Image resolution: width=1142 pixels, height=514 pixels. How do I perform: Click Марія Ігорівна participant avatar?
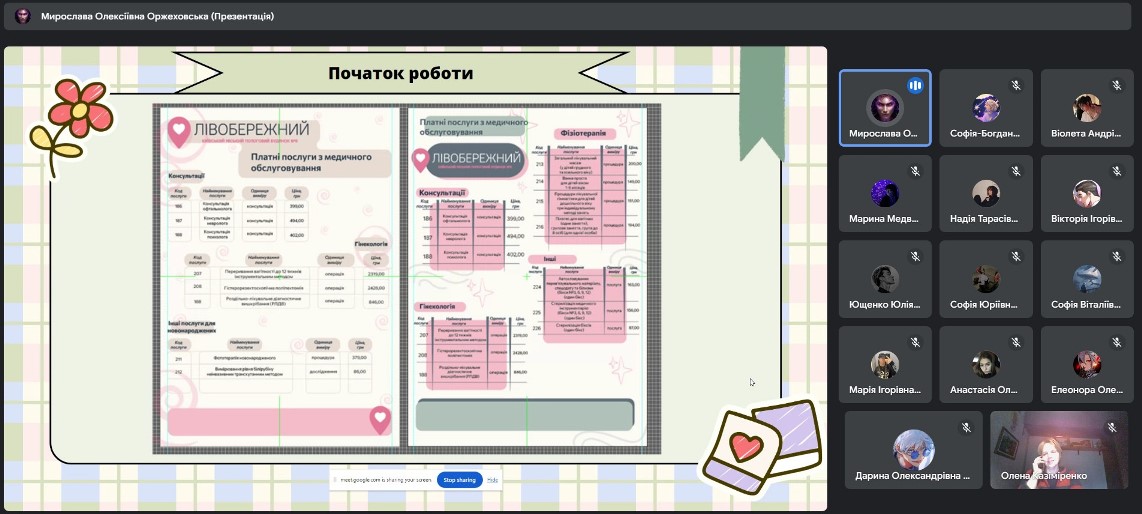pyautogui.click(x=884, y=364)
